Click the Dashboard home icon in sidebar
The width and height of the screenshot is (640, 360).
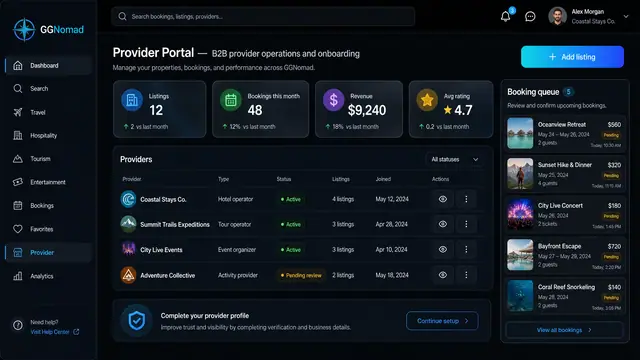pyautogui.click(x=18, y=65)
